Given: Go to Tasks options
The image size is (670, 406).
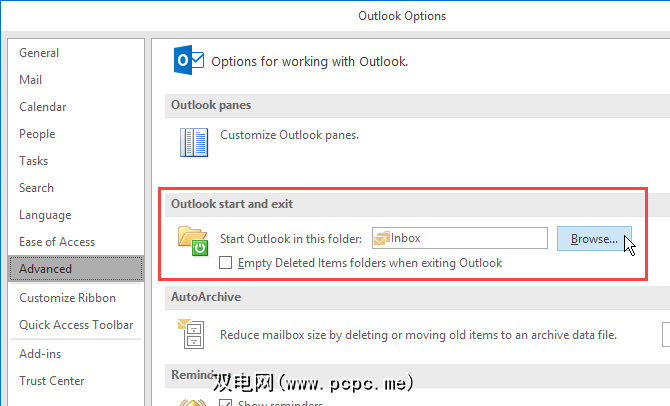Looking at the screenshot, I should (x=33, y=161).
